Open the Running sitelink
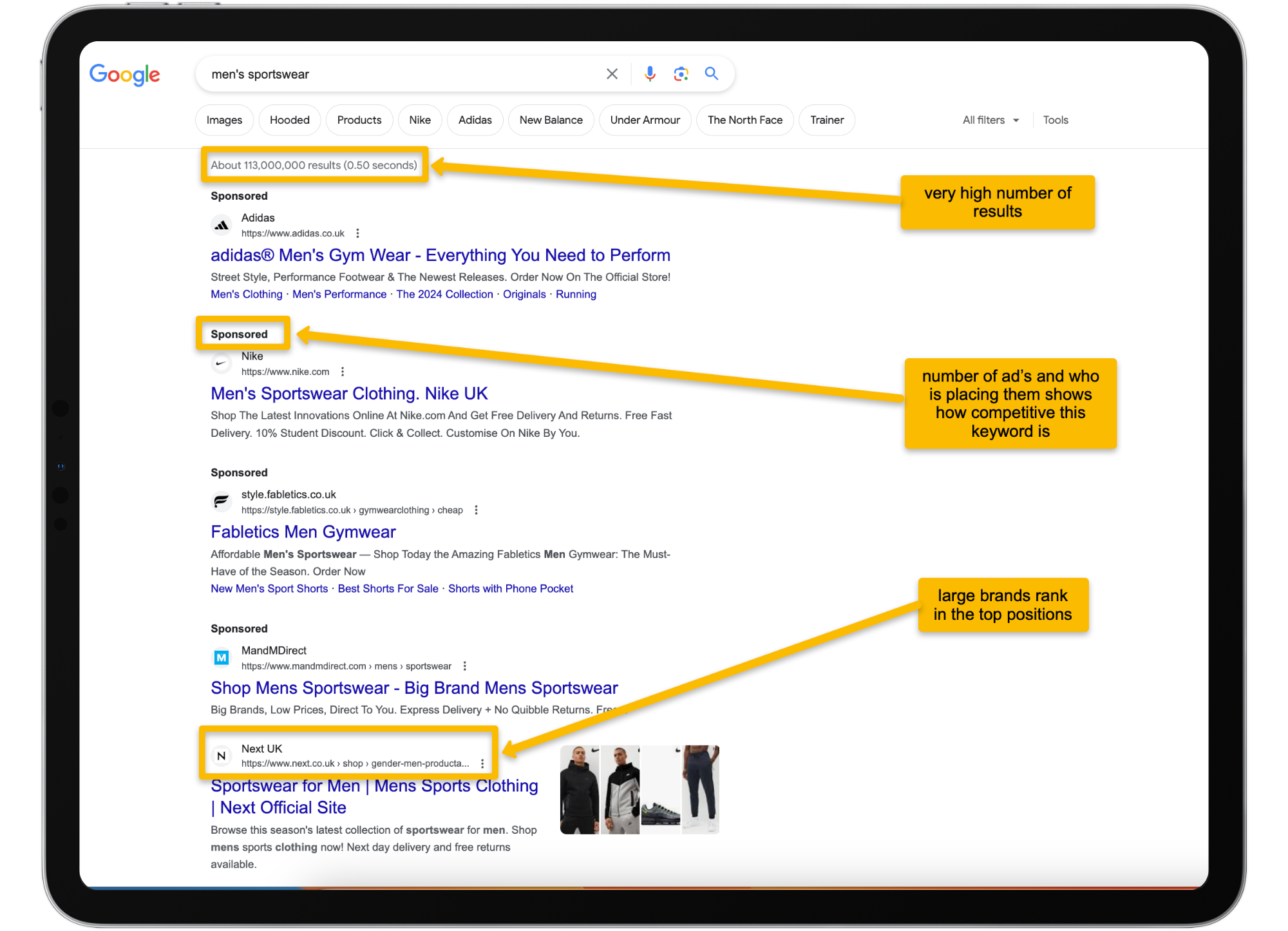Viewport: 1288px width, 931px height. 576,294
